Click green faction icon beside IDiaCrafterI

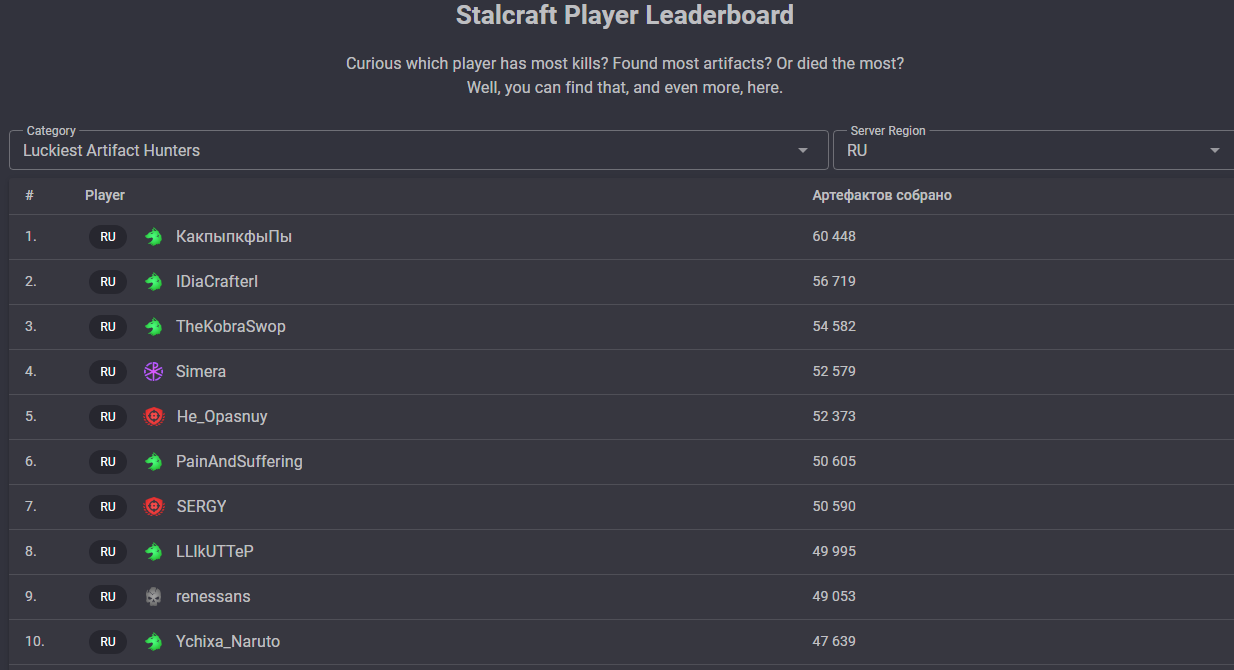pyautogui.click(x=153, y=282)
